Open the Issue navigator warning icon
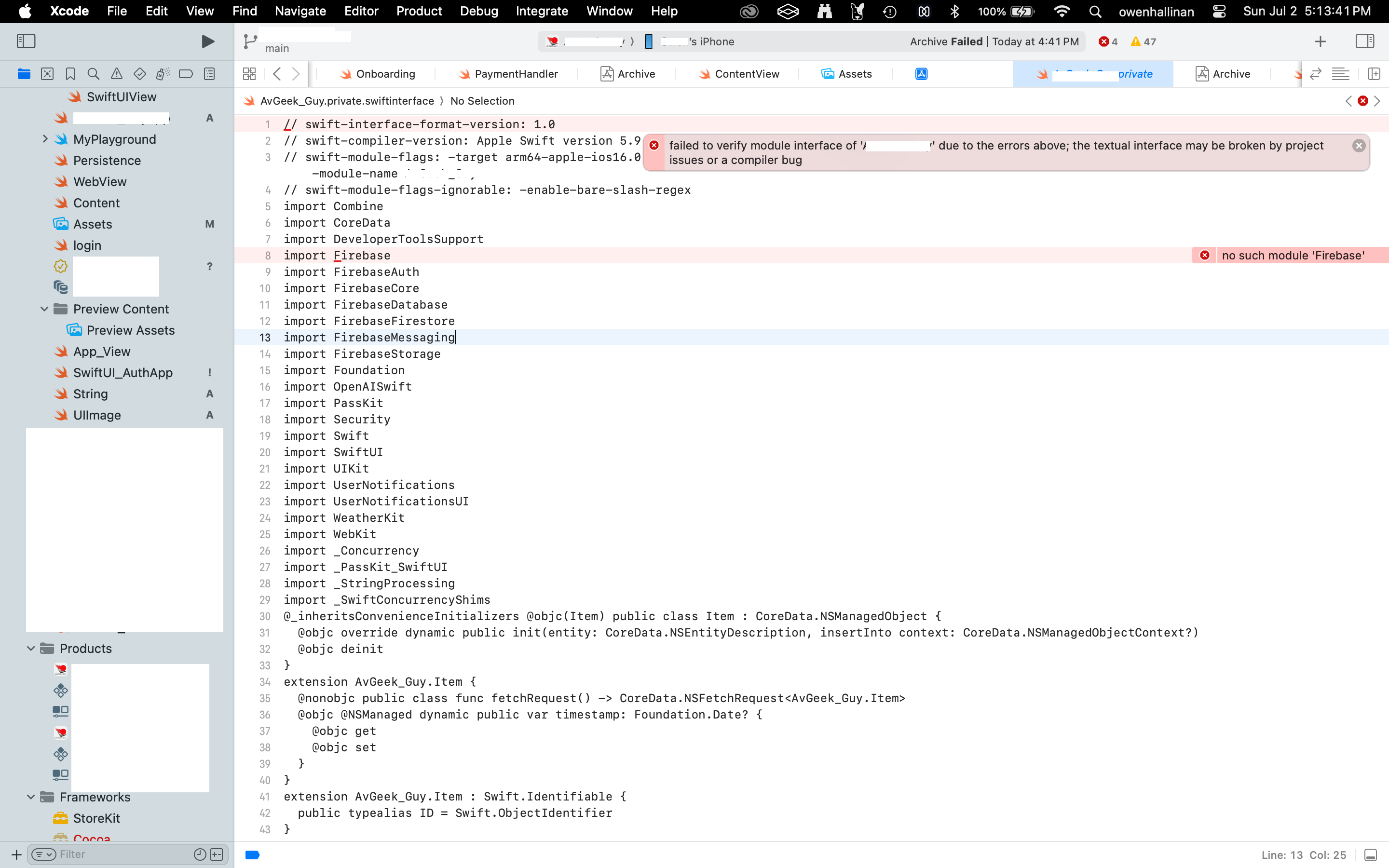 point(117,74)
